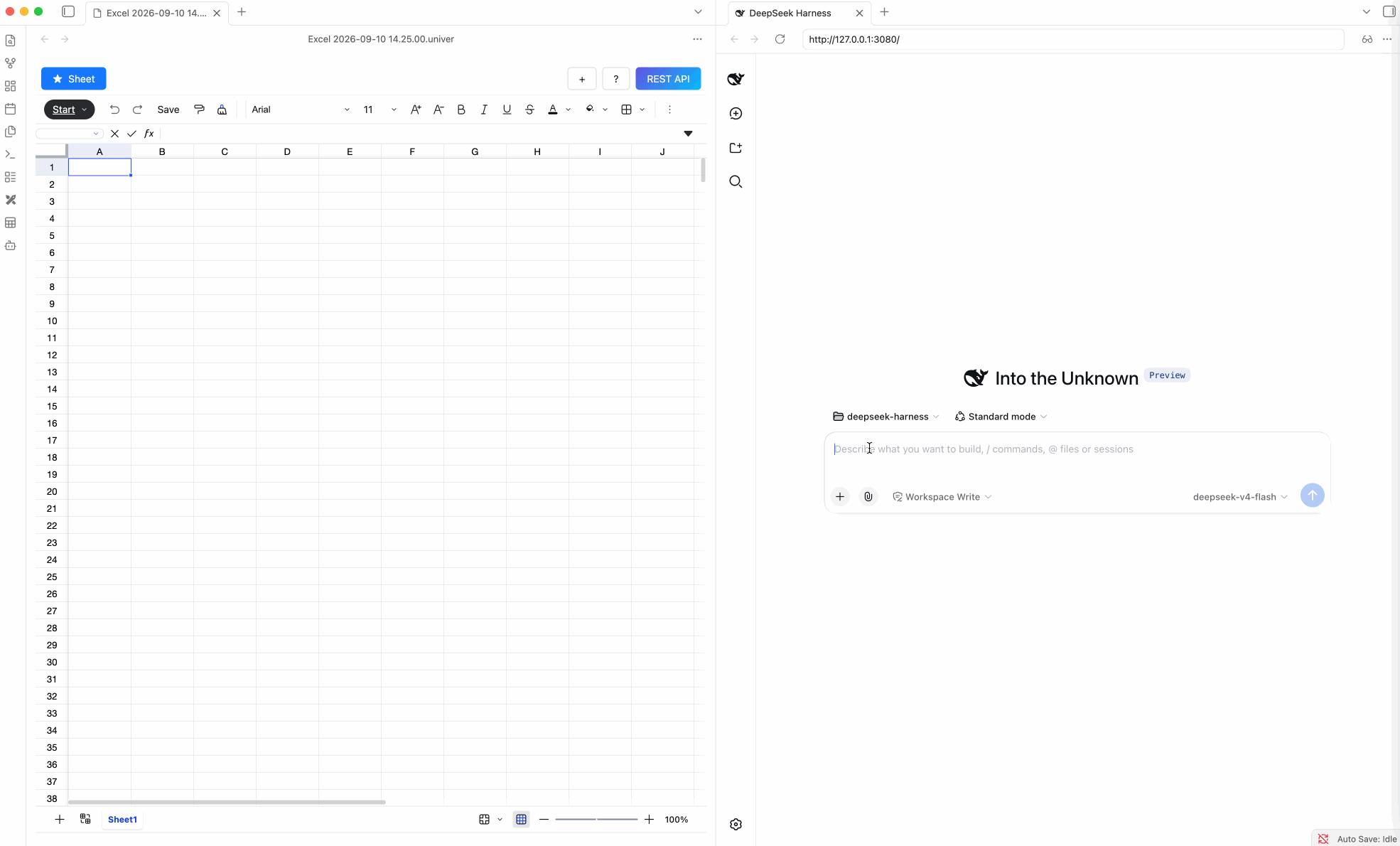Image resolution: width=1400 pixels, height=846 pixels.
Task: Open the Arial font family dropdown
Action: (x=301, y=109)
